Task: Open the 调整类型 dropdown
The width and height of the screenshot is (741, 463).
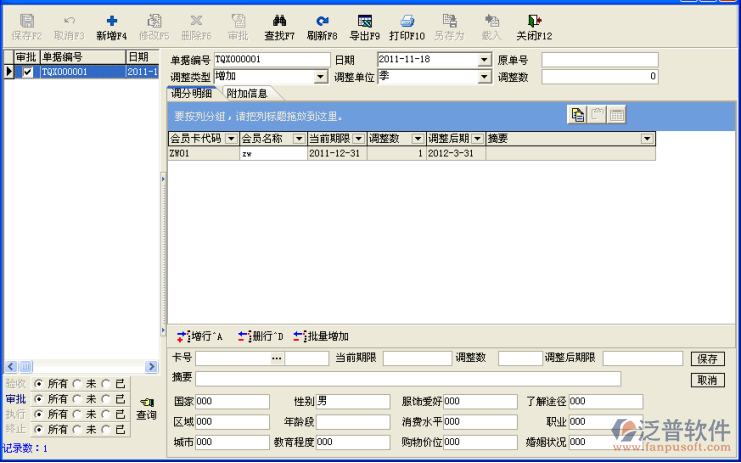Action: 321,77
